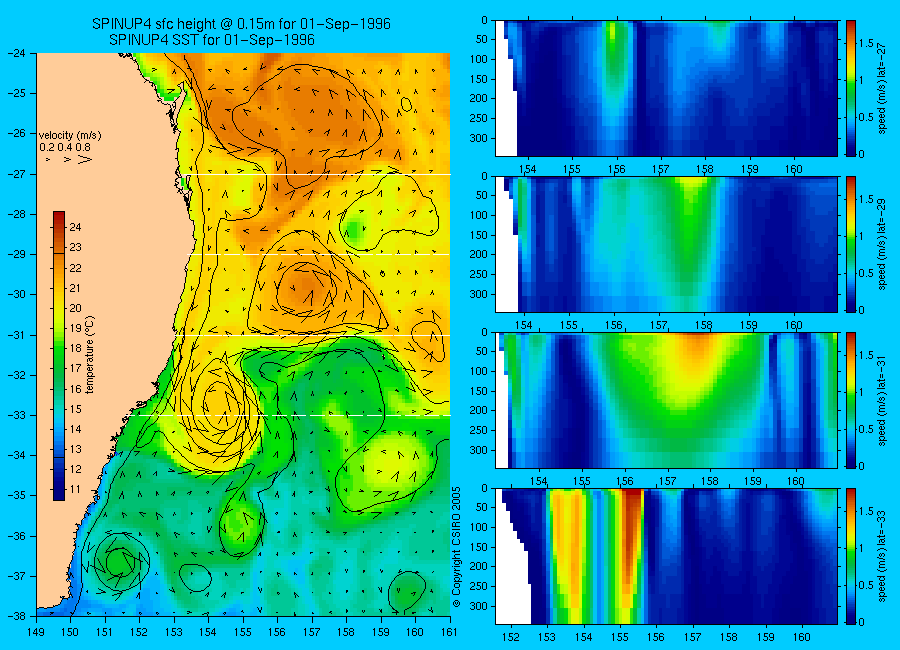Screen dimensions: 900x650
Task: Click the '18' tick on the temperature scale
Action: [75, 349]
